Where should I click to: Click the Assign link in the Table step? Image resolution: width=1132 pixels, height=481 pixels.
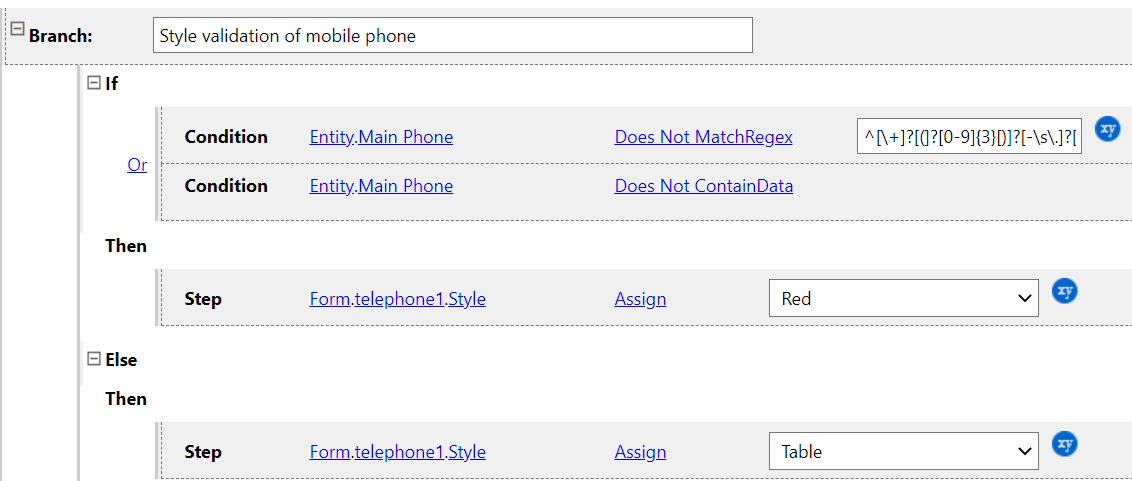click(x=640, y=452)
